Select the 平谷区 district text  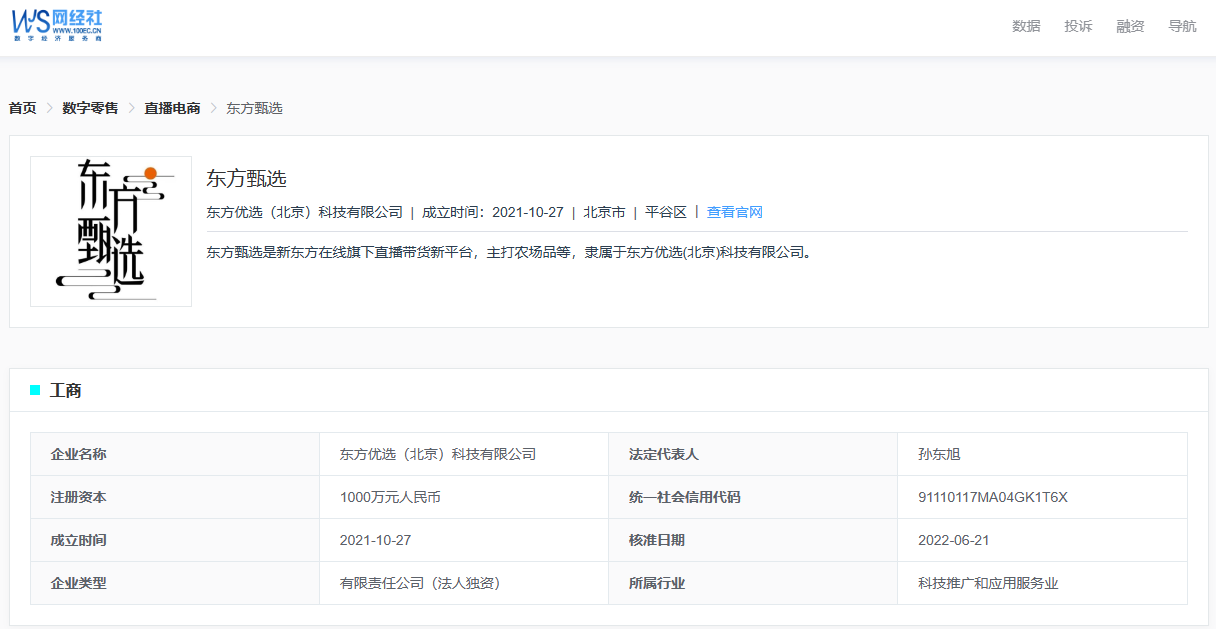click(x=666, y=212)
